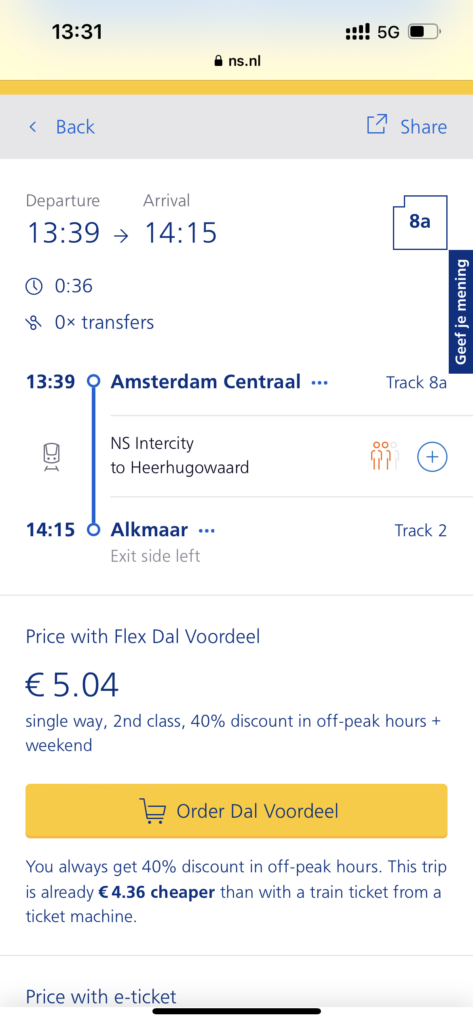Click the transfers icon
This screenshot has height=1024, width=473.
click(34, 323)
